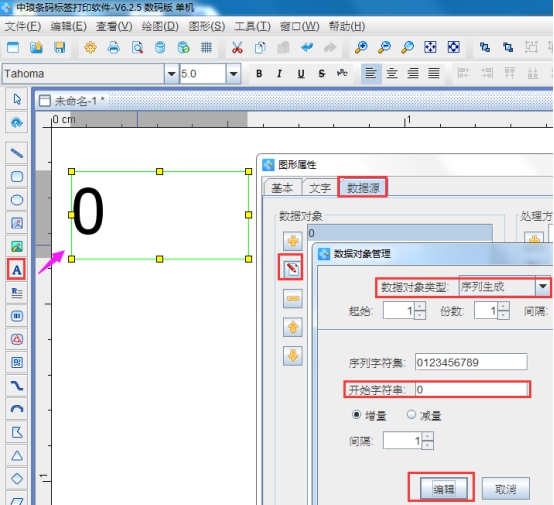Open the Tahoma font dropdown
The image size is (554, 505).
171,74
